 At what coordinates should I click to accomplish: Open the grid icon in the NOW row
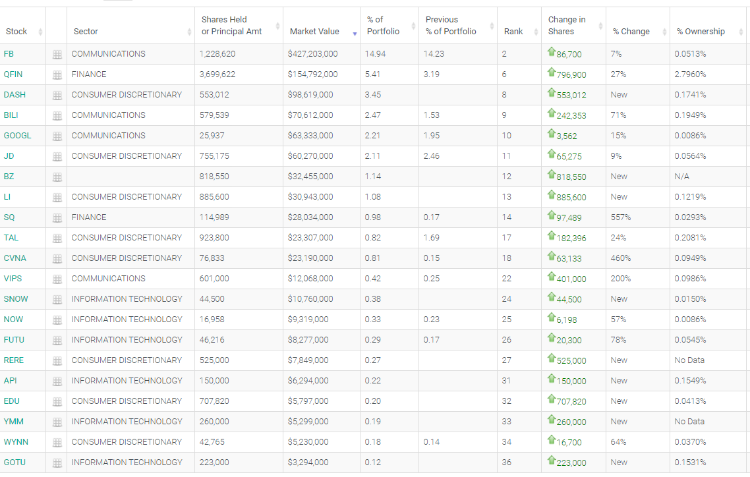(57, 320)
